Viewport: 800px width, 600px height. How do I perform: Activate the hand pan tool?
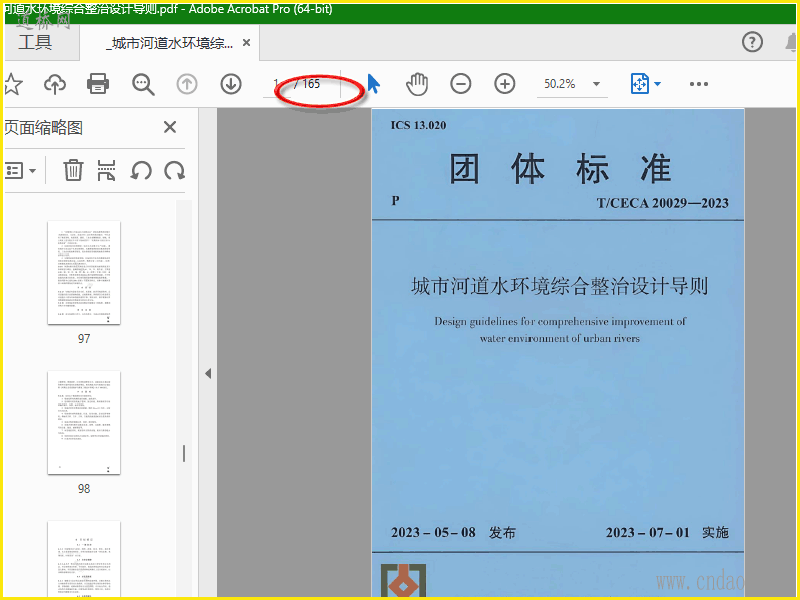pos(417,84)
